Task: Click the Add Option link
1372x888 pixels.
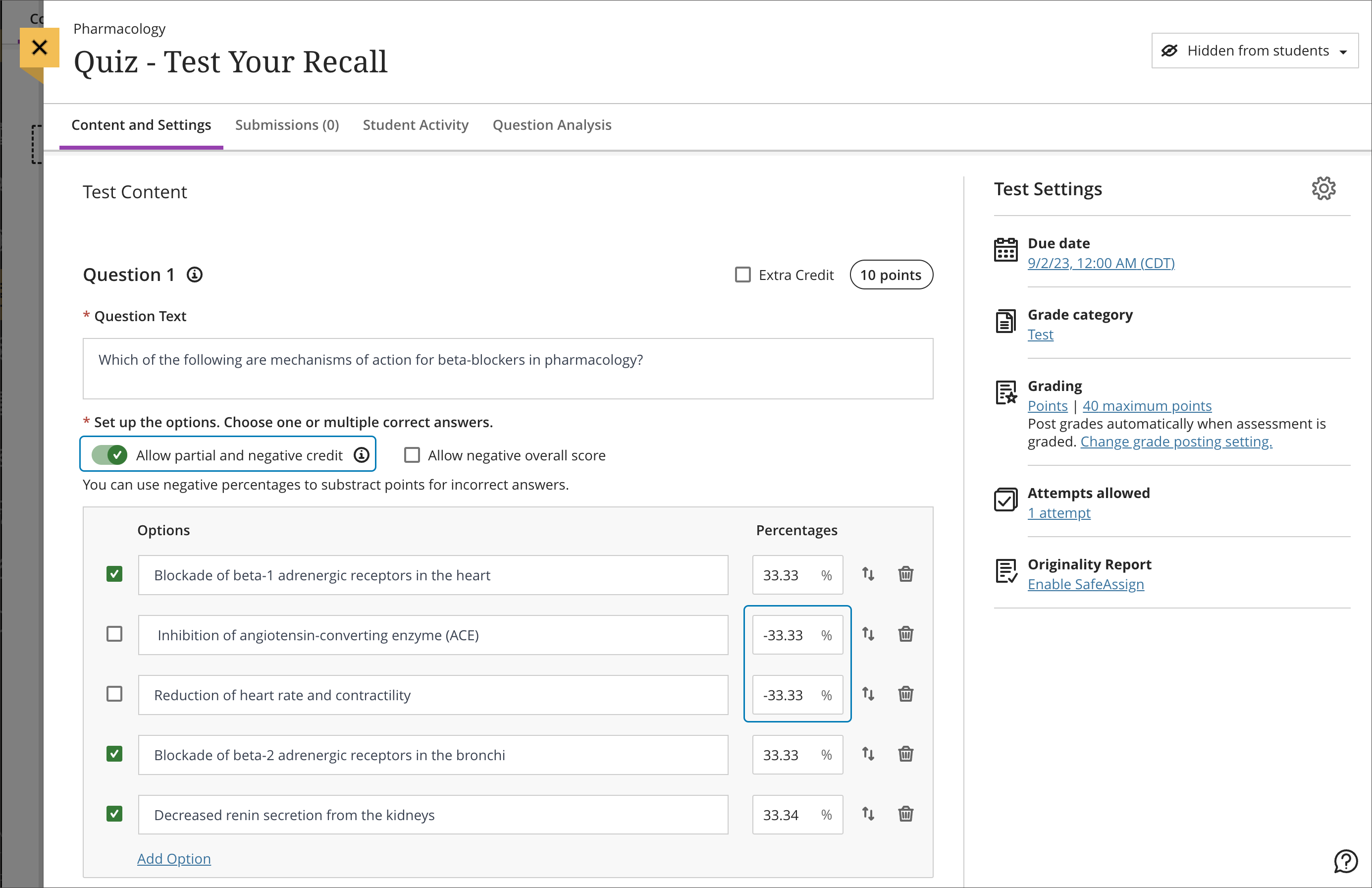Action: pyautogui.click(x=173, y=859)
